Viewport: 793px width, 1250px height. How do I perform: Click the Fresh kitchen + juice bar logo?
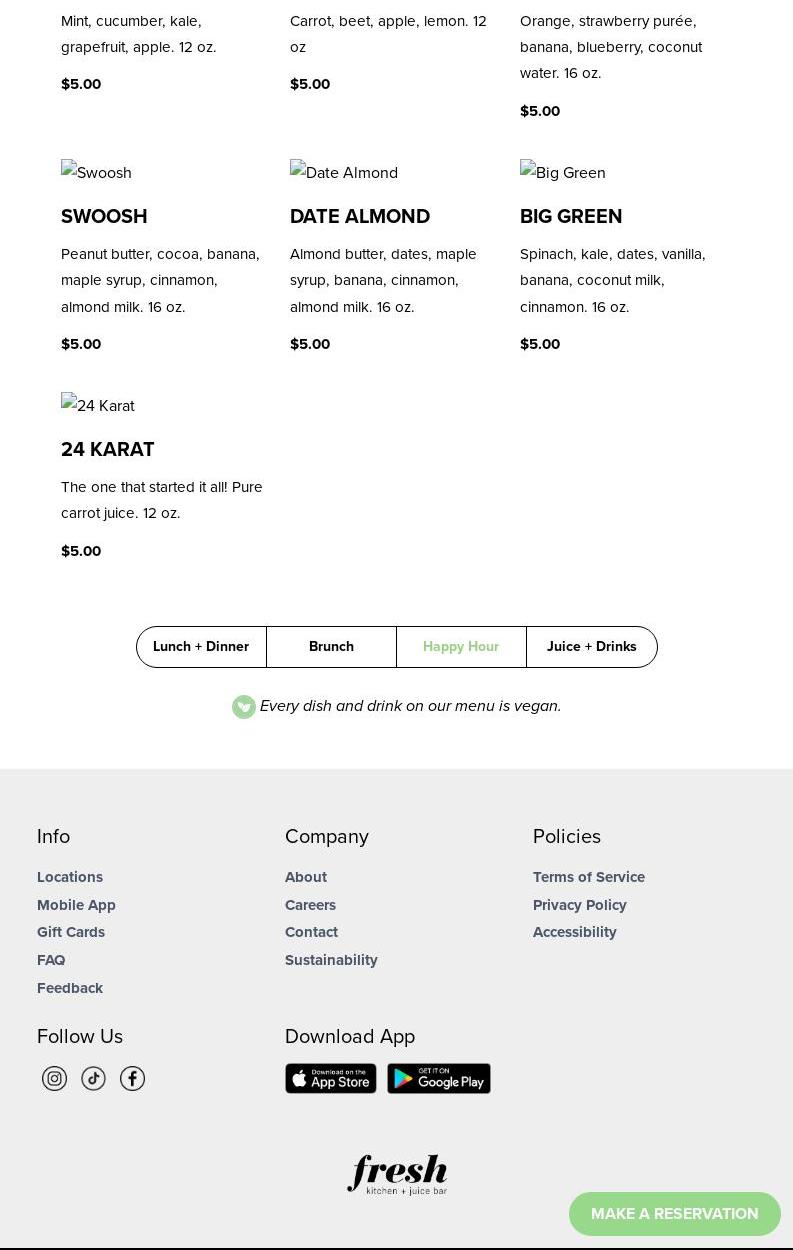tap(397, 1175)
